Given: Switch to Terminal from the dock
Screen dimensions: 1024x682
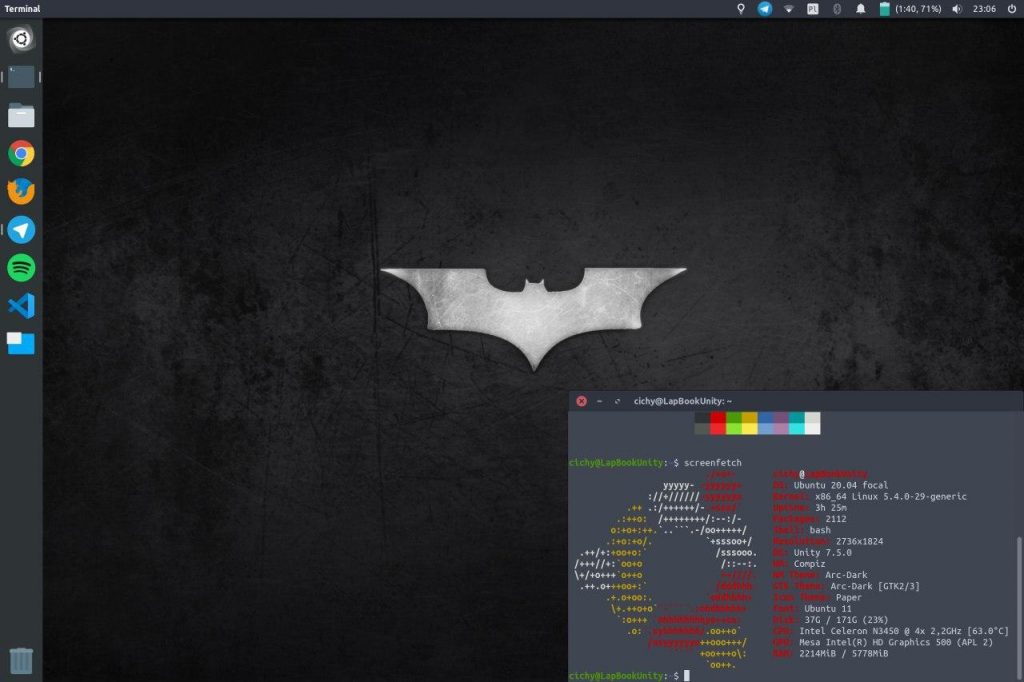Looking at the screenshot, I should click(x=21, y=77).
